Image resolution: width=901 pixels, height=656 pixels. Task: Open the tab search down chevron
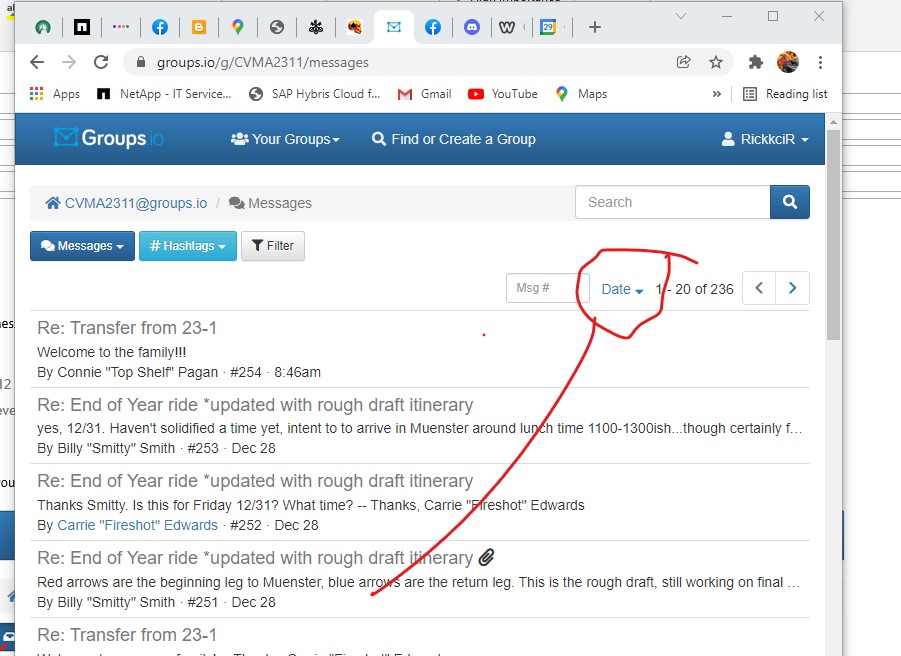(x=681, y=16)
